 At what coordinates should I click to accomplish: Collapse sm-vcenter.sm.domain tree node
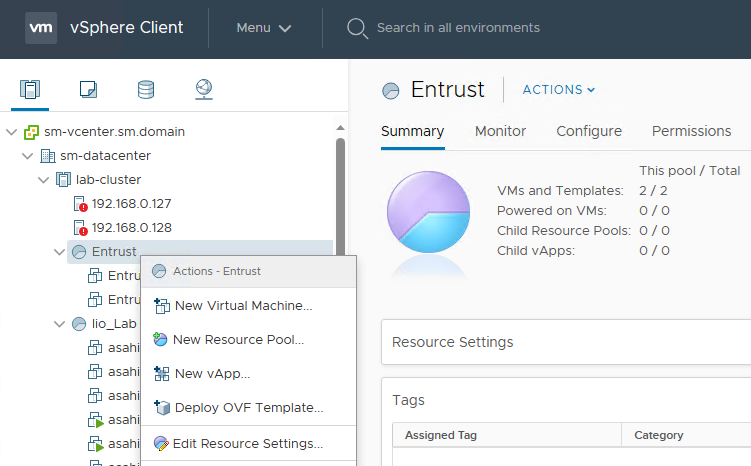[11, 132]
